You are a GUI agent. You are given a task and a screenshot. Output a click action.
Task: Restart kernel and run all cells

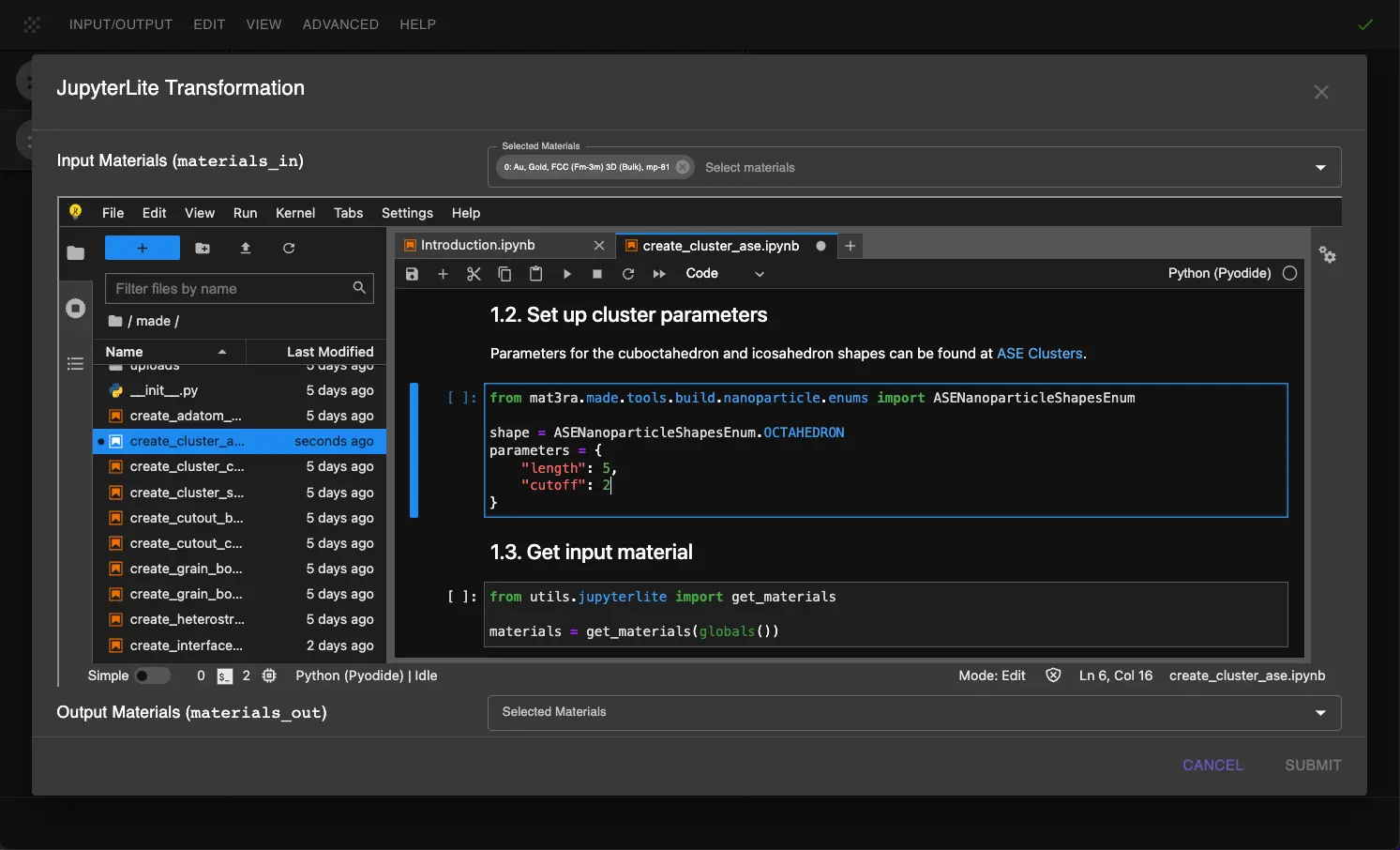[659, 274]
